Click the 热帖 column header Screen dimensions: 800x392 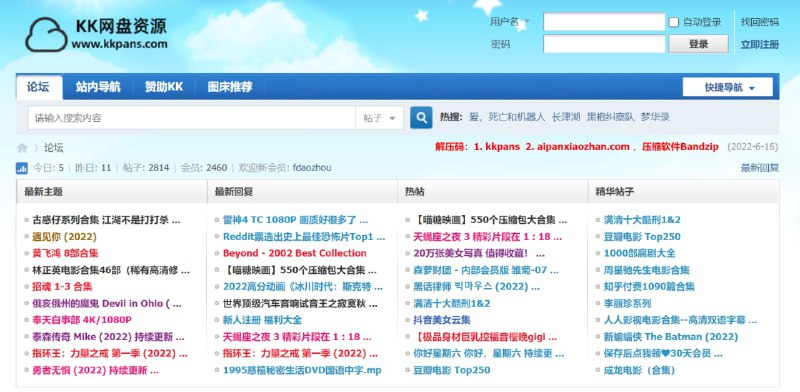click(414, 192)
